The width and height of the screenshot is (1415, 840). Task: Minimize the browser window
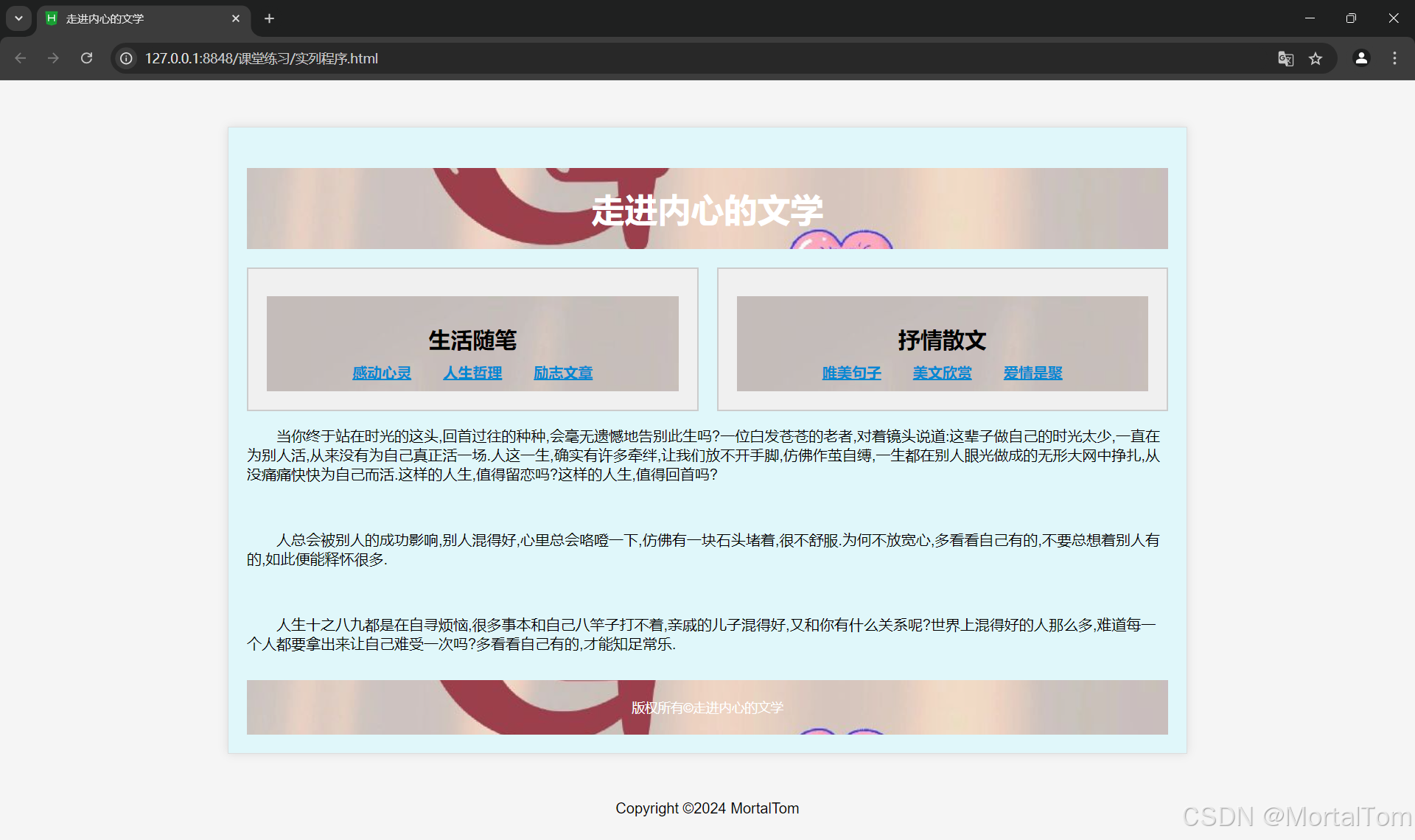1310,18
